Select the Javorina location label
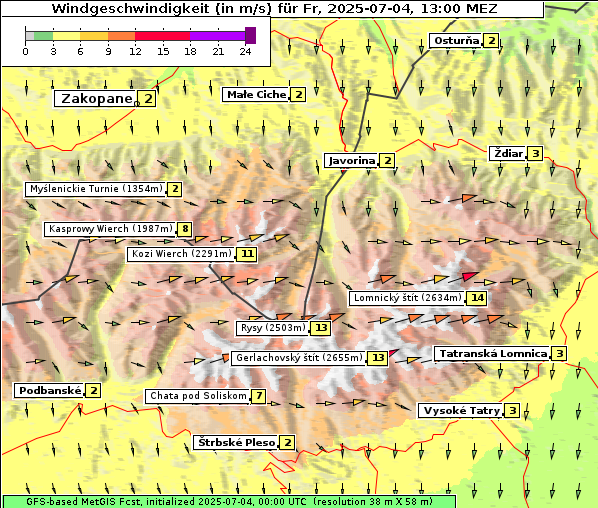The image size is (598, 508). pos(352,161)
